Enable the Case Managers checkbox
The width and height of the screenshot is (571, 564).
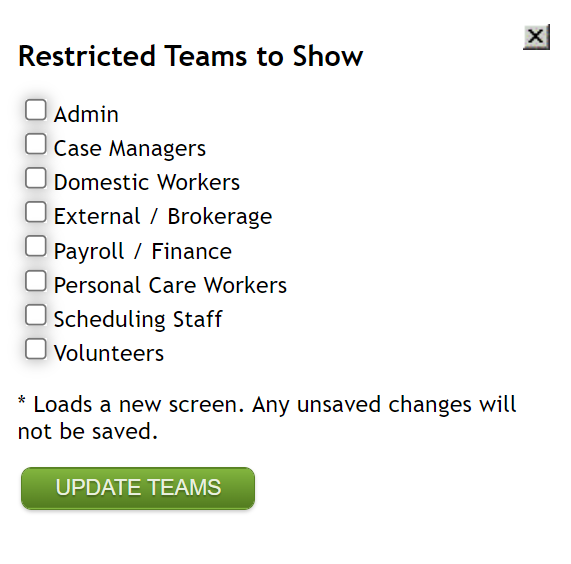[36, 144]
